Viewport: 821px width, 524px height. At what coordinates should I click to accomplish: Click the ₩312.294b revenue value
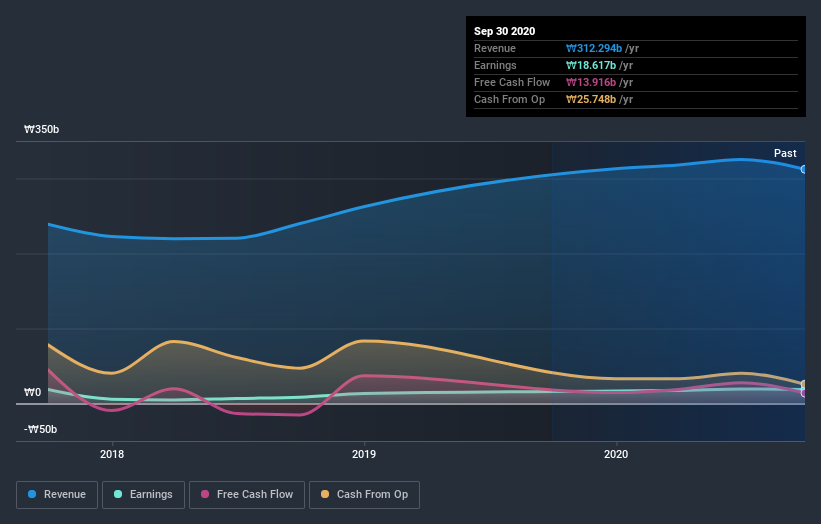pos(594,48)
